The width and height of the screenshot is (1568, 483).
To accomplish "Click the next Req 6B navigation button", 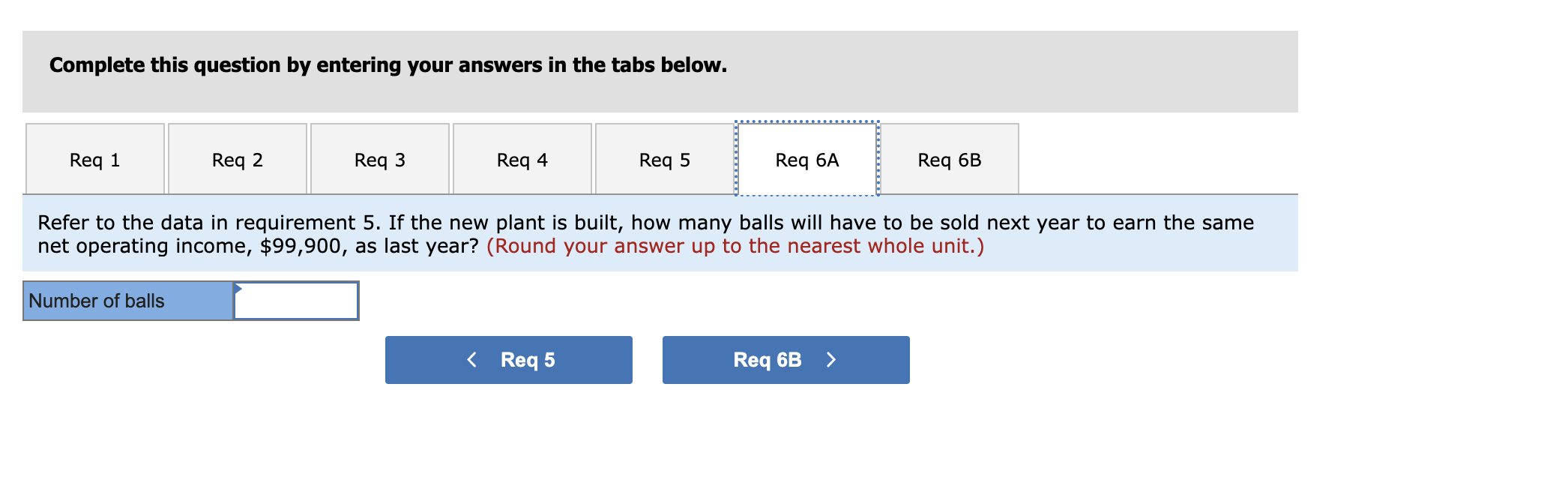I will (785, 360).
